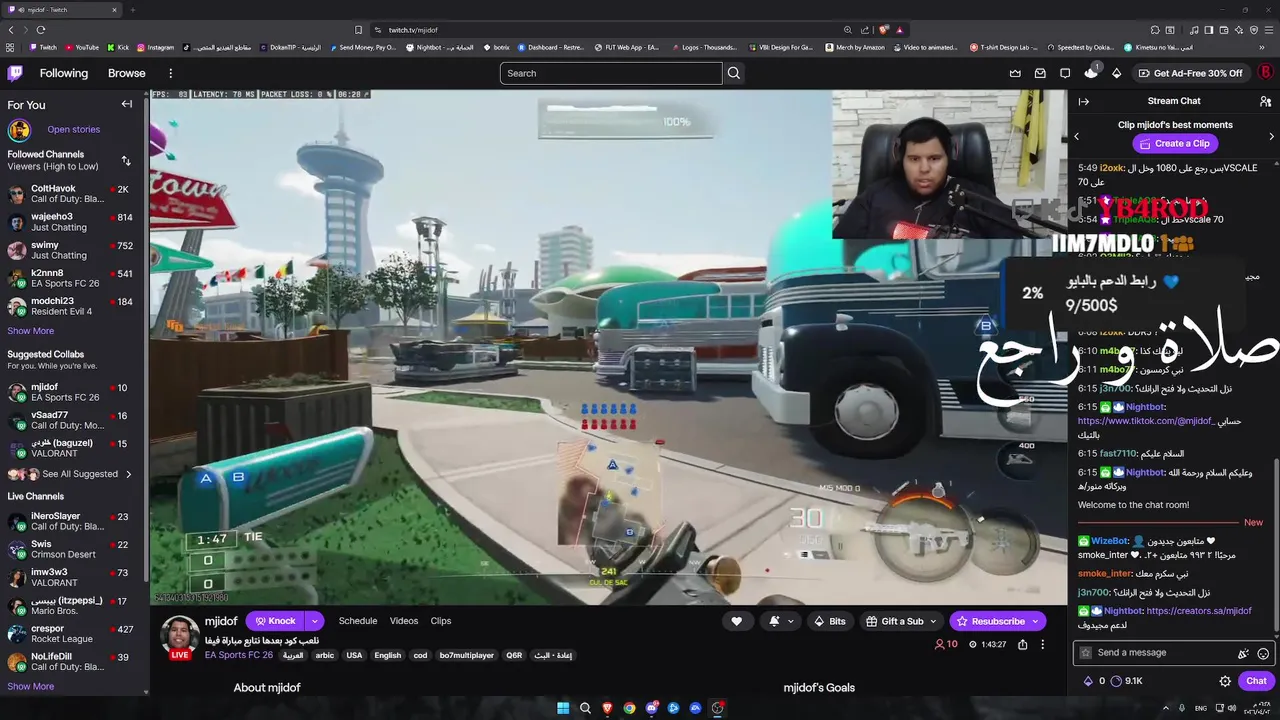Show more followed channels
This screenshot has height=720, width=1280.
click(x=31, y=331)
